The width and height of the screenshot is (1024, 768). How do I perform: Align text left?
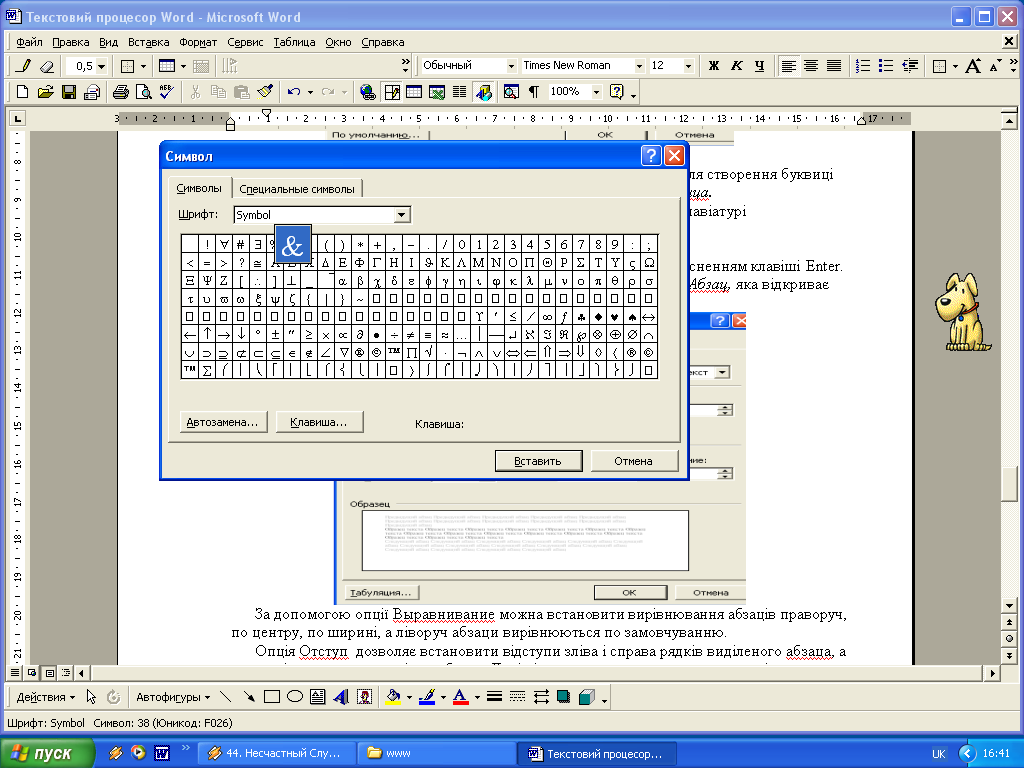coord(789,66)
